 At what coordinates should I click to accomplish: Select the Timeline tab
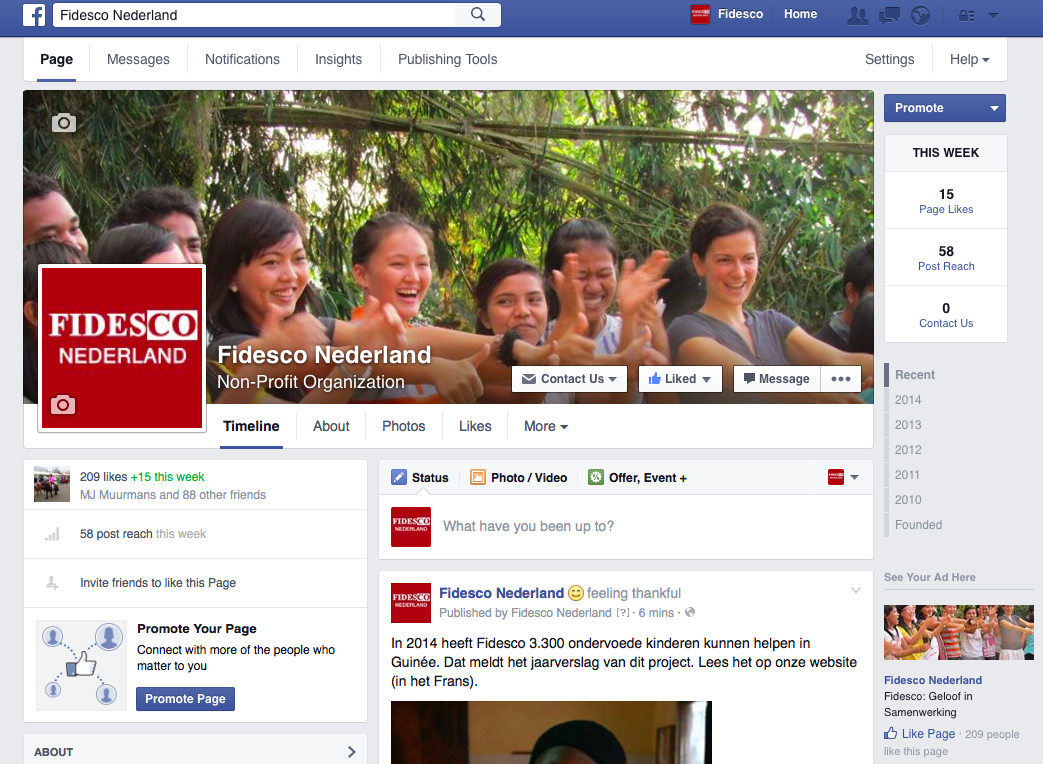click(x=251, y=426)
